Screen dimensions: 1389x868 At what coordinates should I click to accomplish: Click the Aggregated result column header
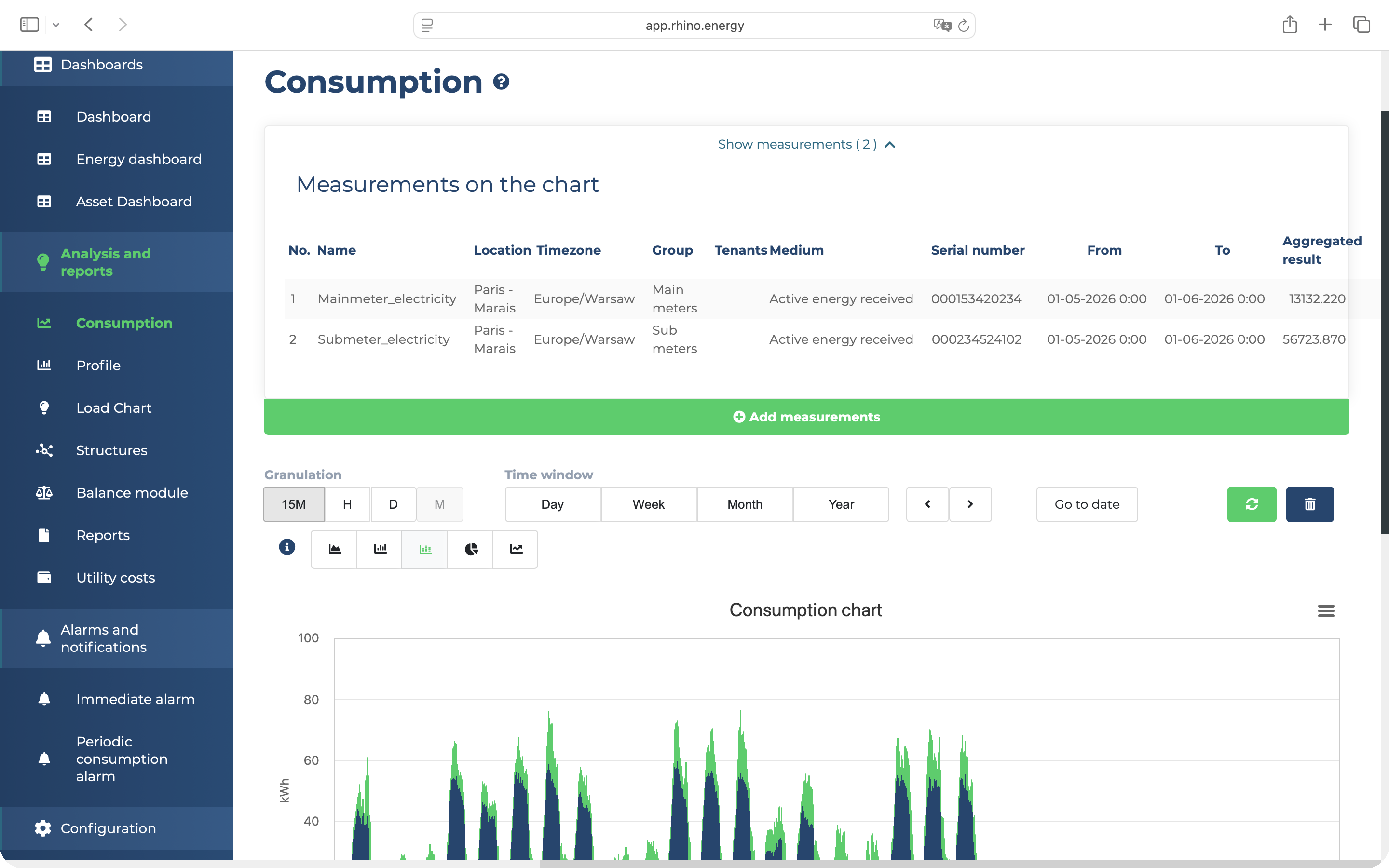1321,250
